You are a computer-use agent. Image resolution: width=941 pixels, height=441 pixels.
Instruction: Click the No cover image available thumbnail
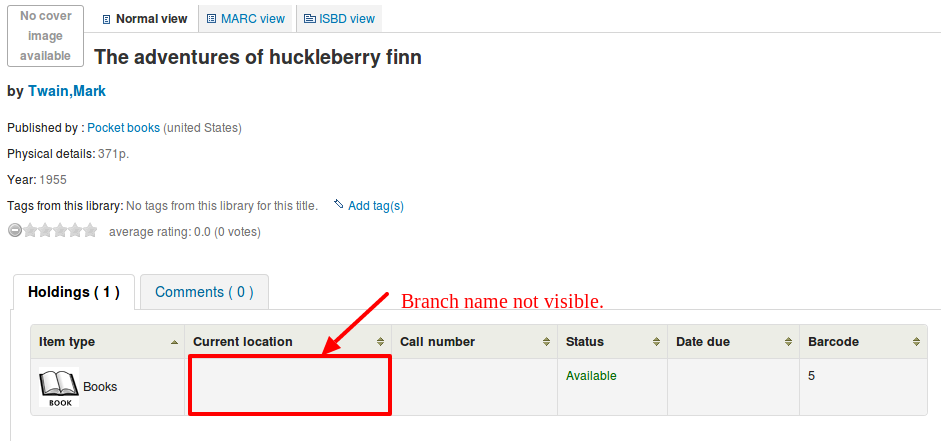(45, 36)
